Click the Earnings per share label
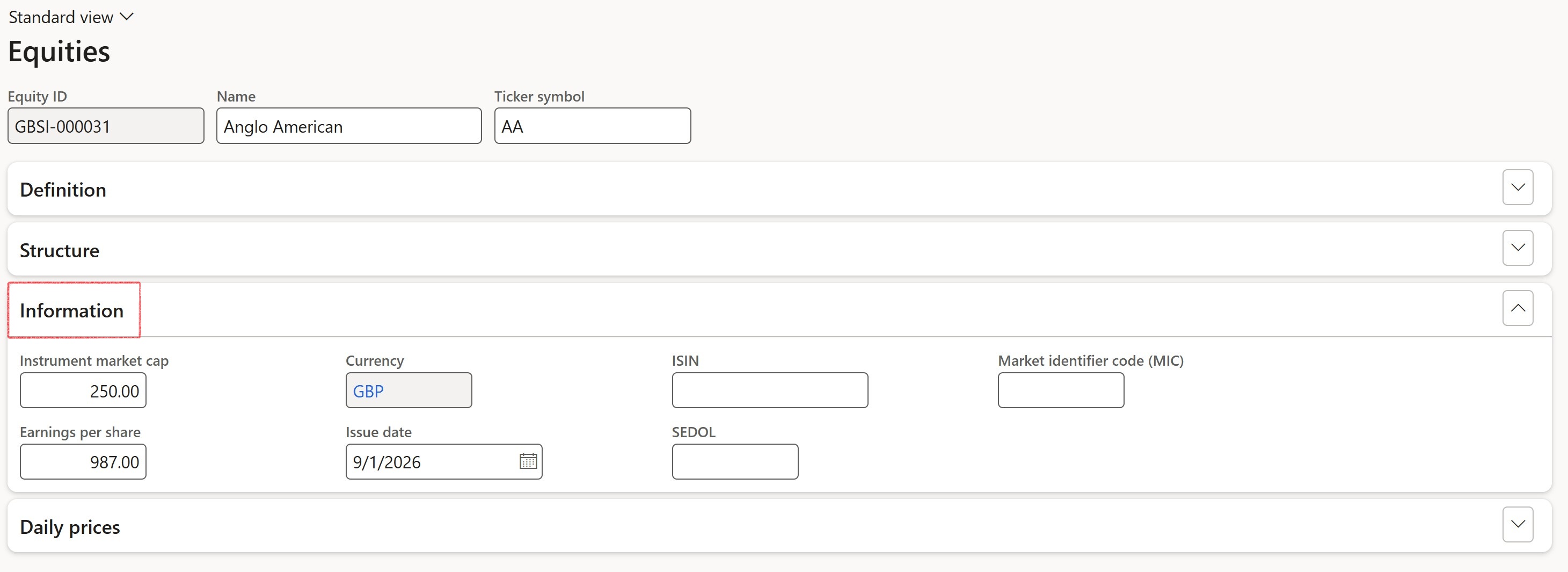Screen dimensions: 1568x572 tap(80, 432)
